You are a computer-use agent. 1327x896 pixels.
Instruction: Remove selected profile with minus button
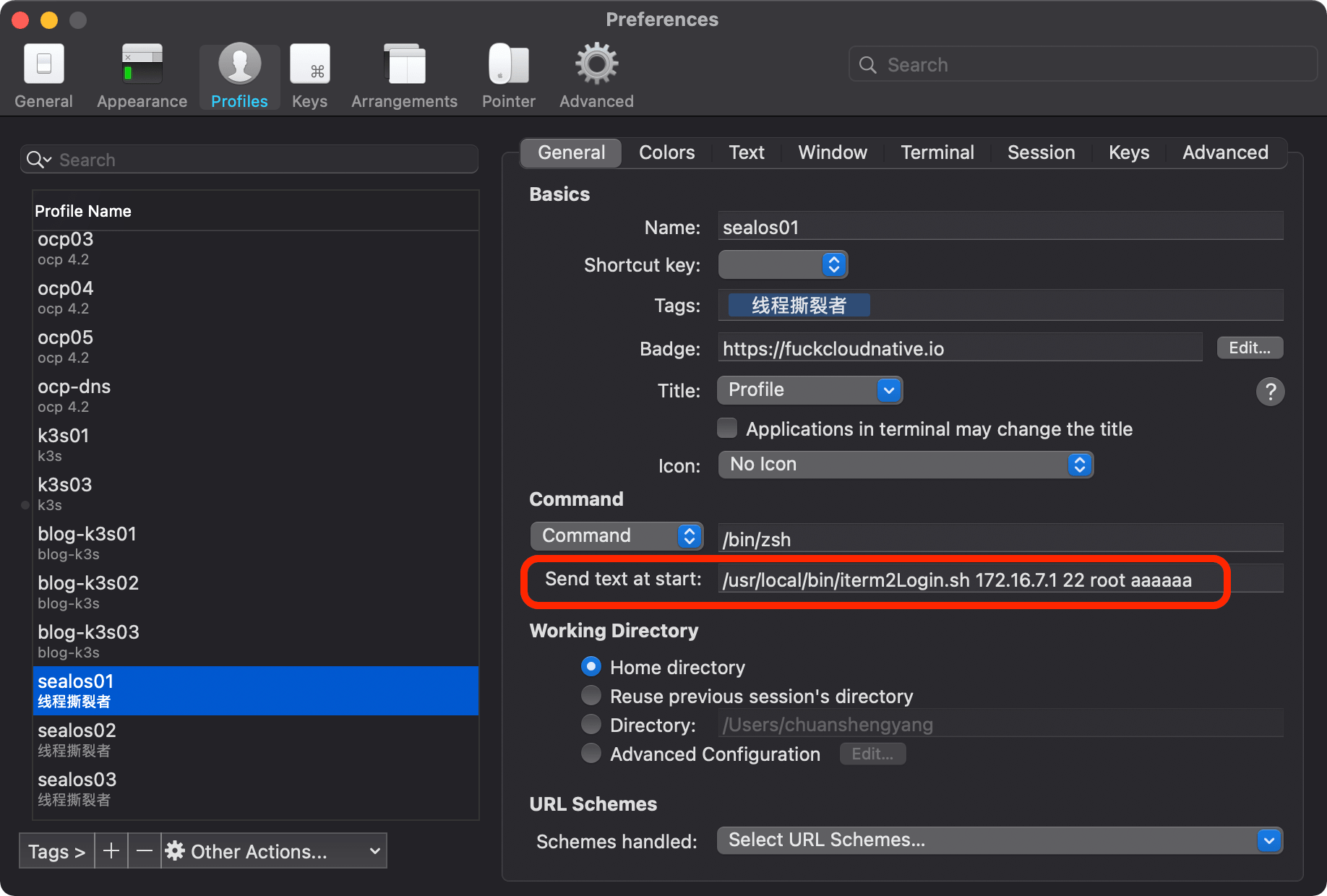pyautogui.click(x=145, y=851)
